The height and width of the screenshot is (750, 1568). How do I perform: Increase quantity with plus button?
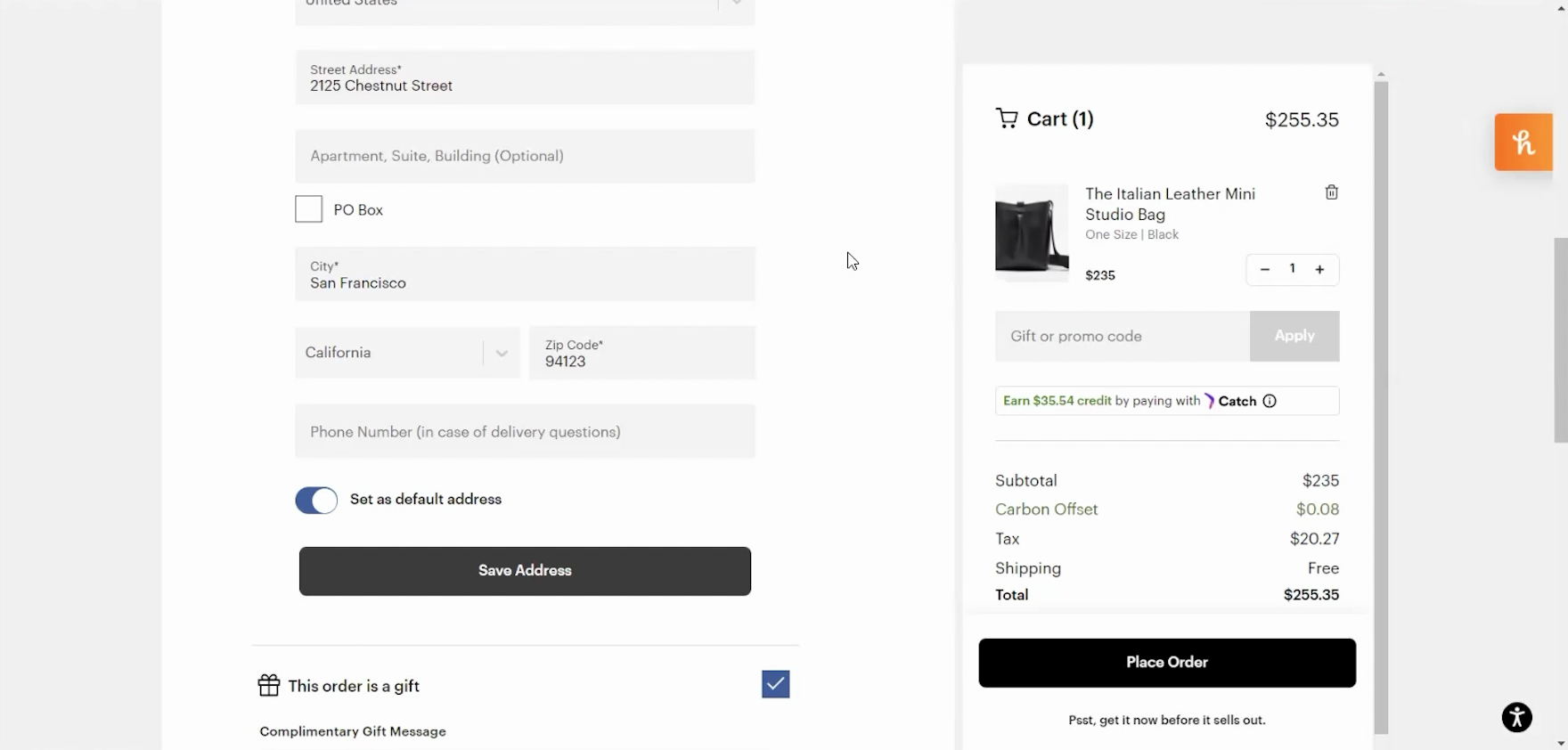click(1319, 269)
